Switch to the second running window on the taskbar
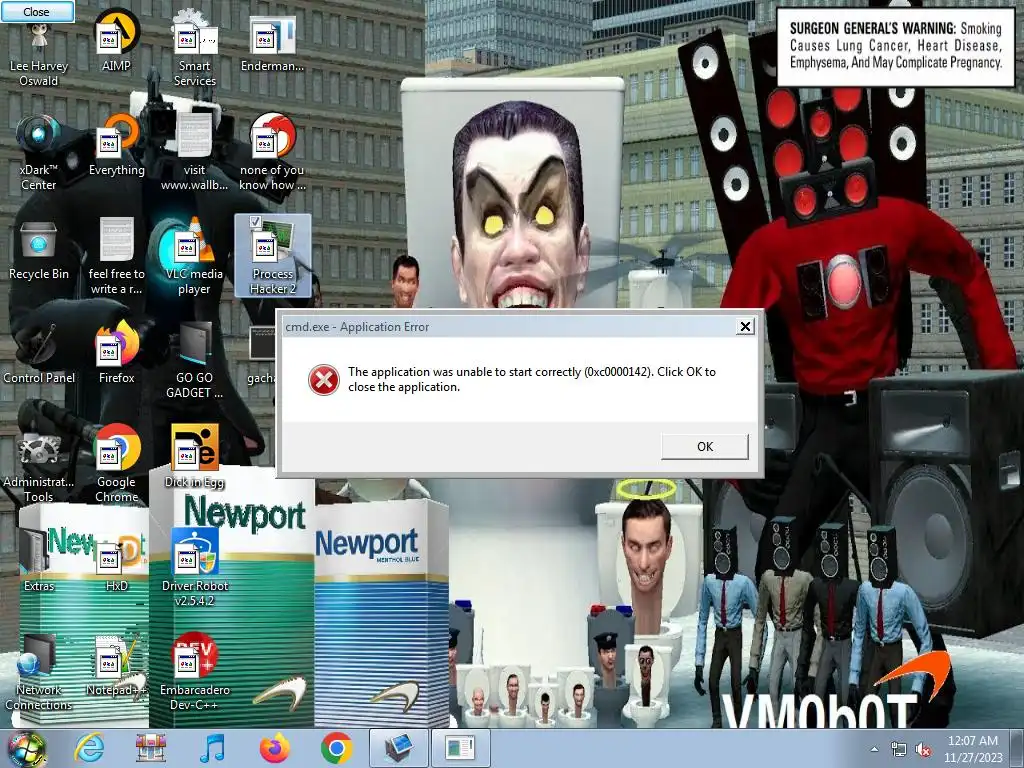This screenshot has width=1024, height=768. point(460,748)
